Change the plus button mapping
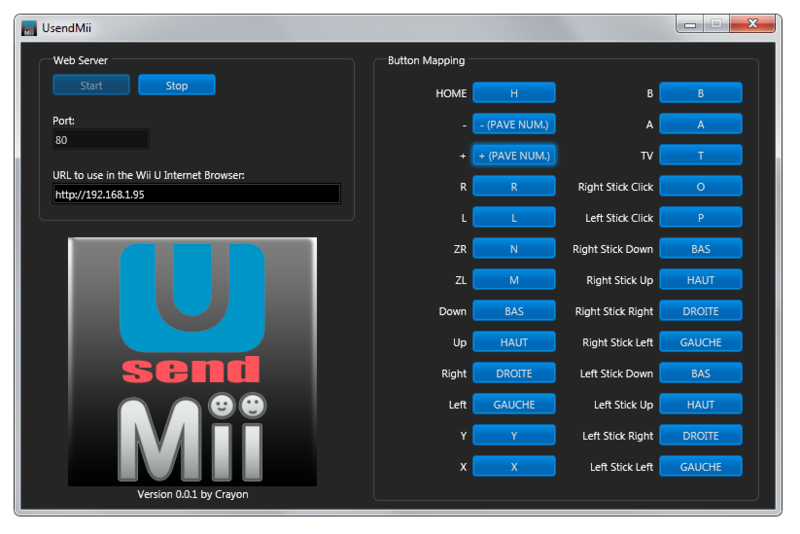 (x=513, y=155)
